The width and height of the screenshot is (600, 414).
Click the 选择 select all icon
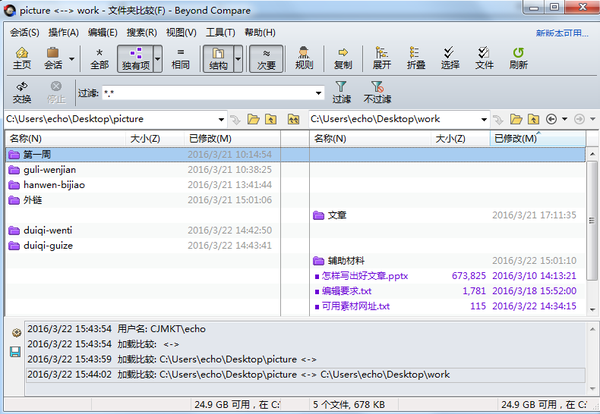[450, 58]
